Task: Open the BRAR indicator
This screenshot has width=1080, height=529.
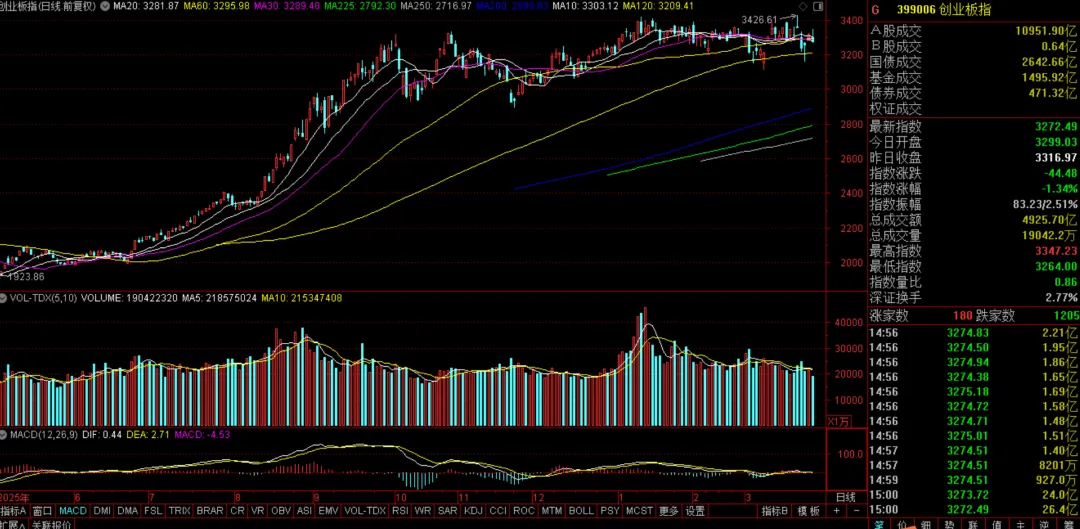Action: tap(210, 510)
